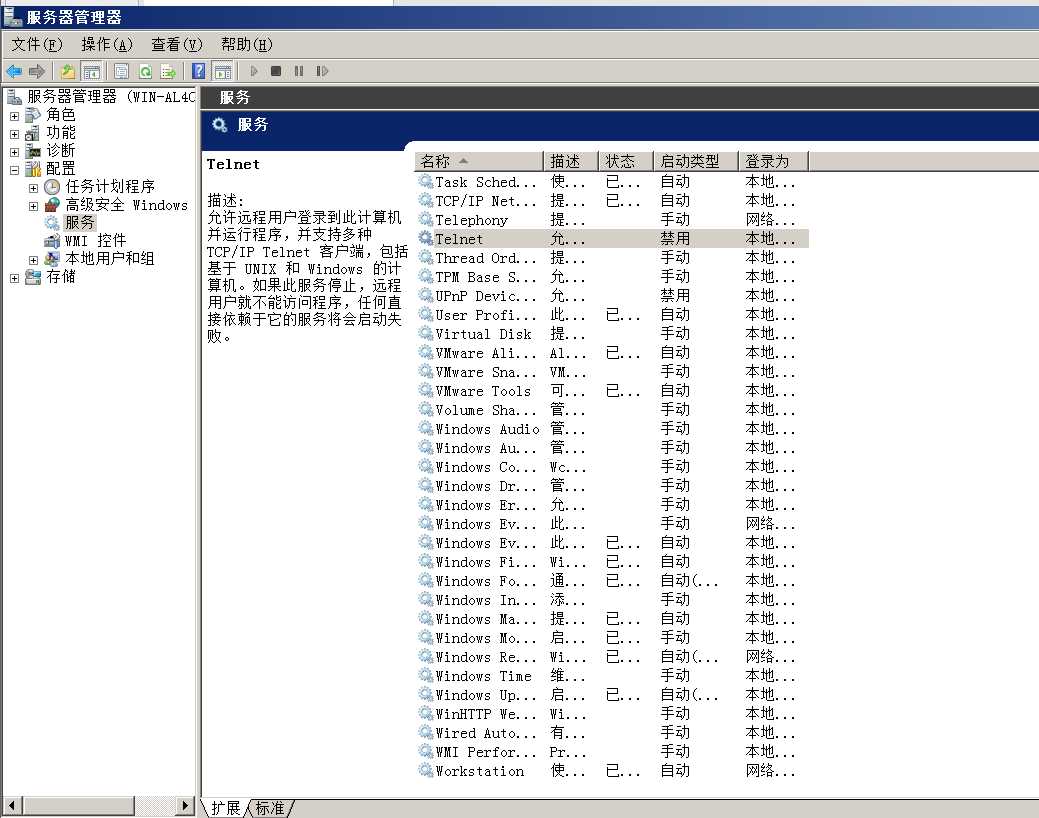The image size is (1039, 818).
Task: Sort by the 启动类型 column header
Action: (x=696, y=161)
